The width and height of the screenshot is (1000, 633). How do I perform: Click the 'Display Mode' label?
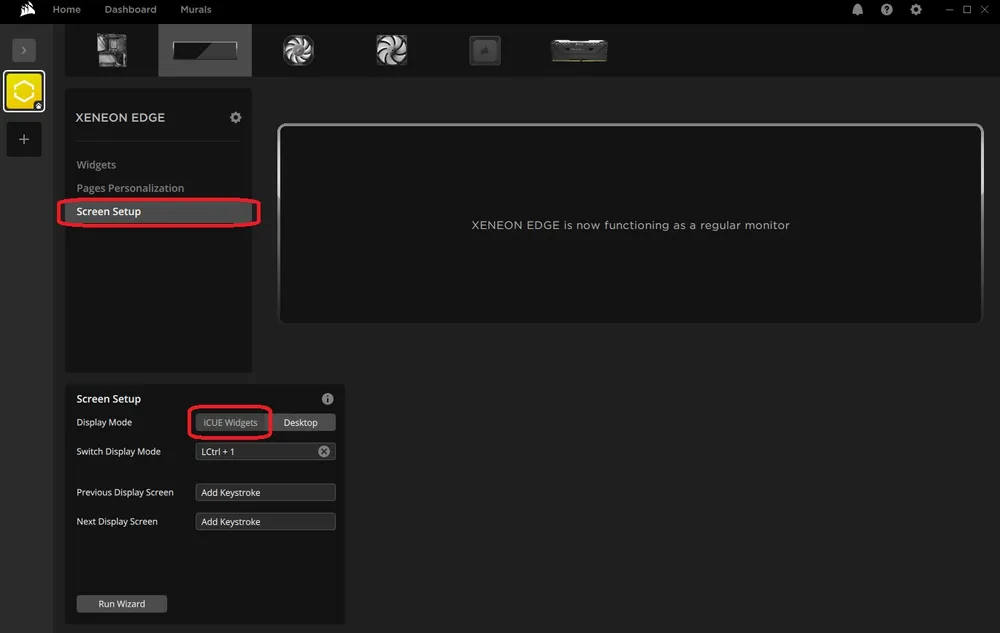pos(104,422)
